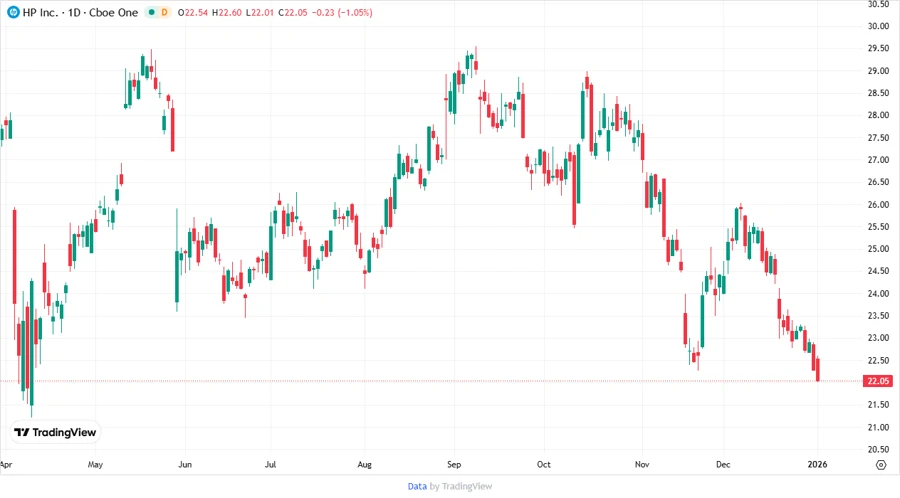The image size is (900, 498).
Task: Click the 28.00 price axis label
Action: (878, 115)
